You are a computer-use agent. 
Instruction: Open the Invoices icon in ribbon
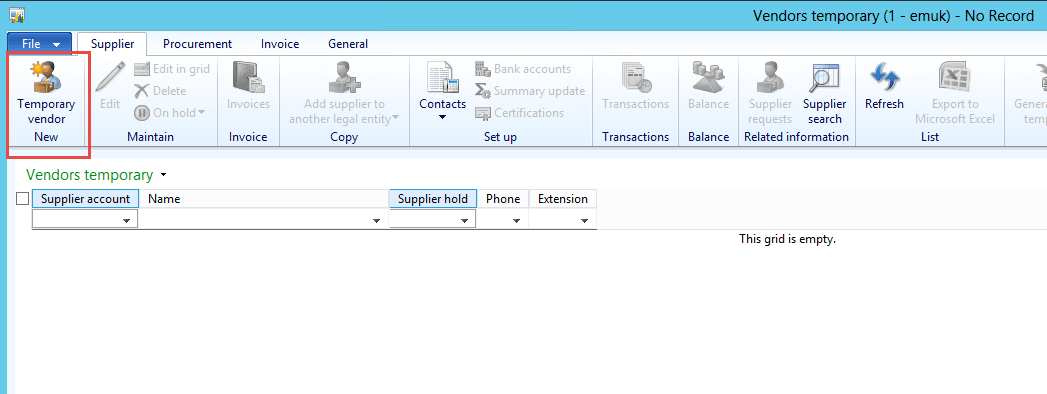(x=248, y=77)
